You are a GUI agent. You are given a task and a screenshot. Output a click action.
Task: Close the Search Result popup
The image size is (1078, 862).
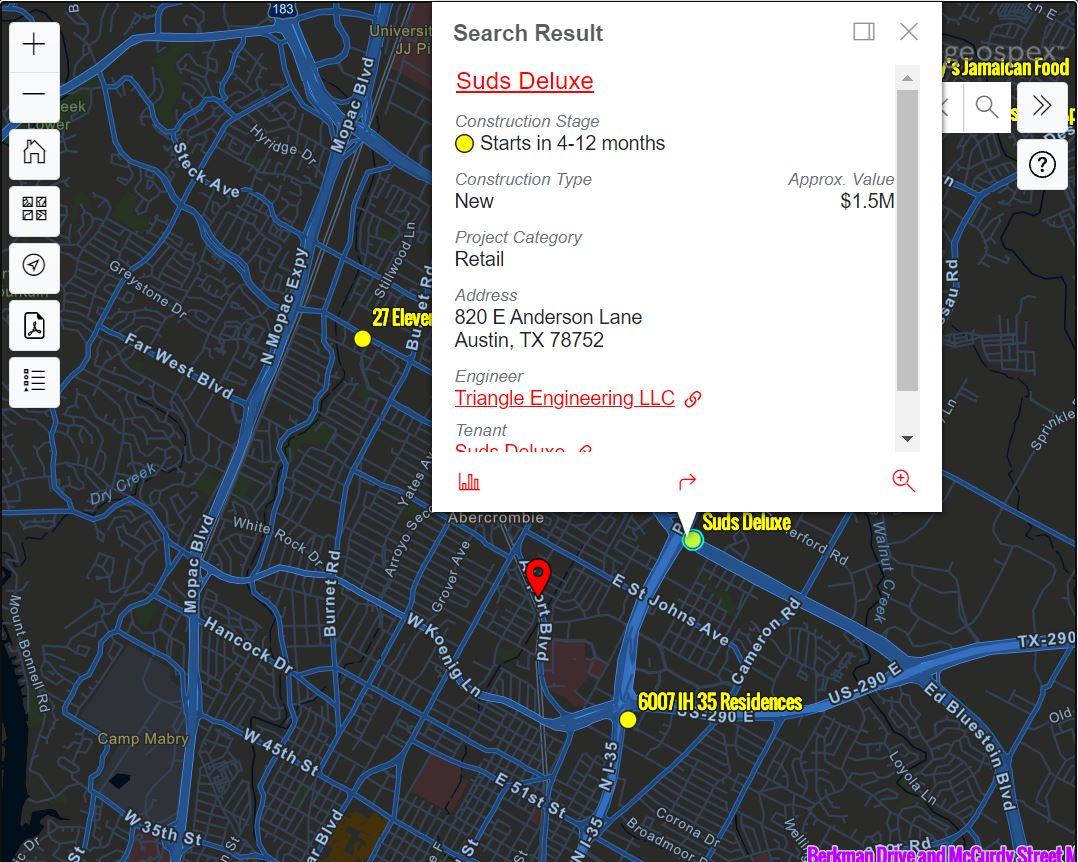pyautogui.click(x=909, y=32)
